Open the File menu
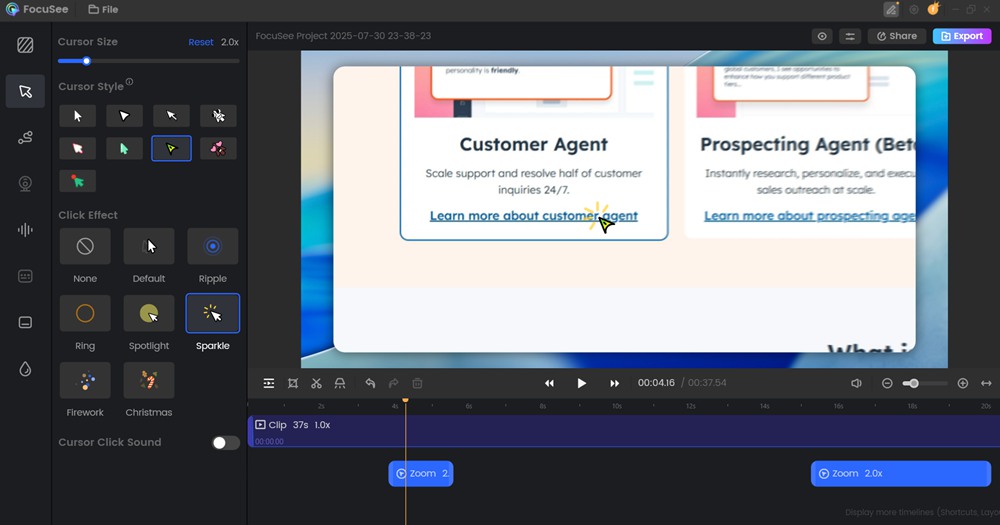This screenshot has width=1000, height=525. 103,10
